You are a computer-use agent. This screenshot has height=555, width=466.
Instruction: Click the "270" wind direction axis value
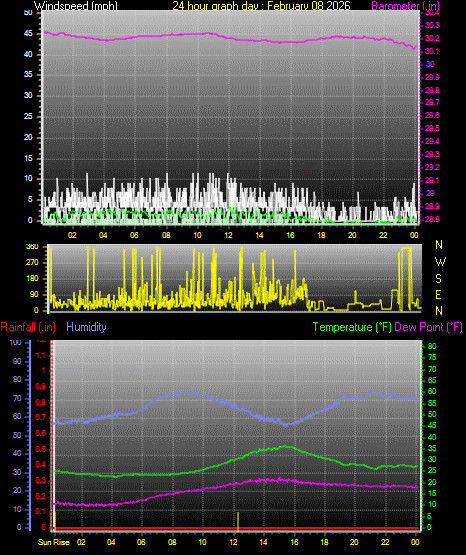coord(32,263)
